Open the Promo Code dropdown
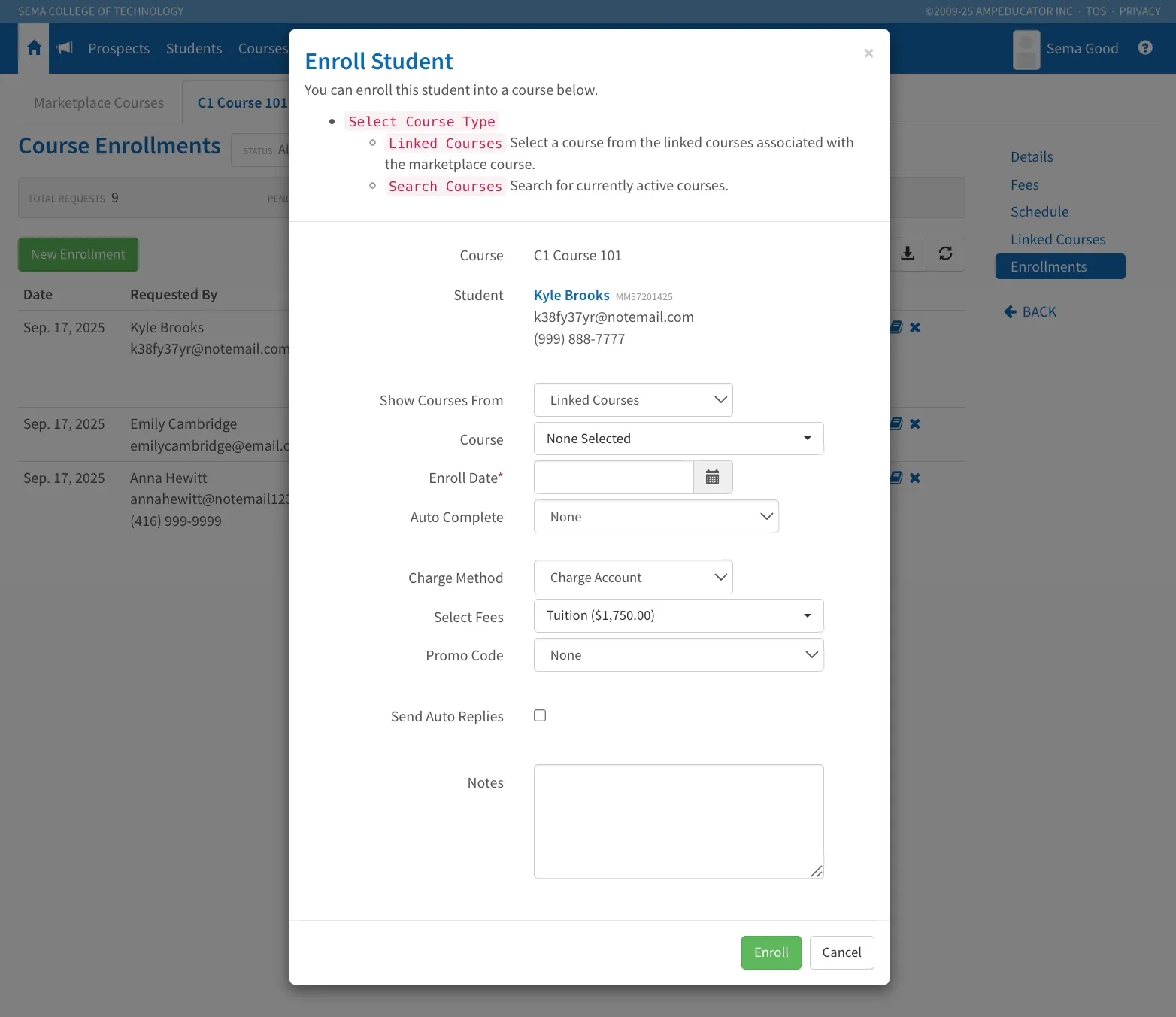 [679, 655]
